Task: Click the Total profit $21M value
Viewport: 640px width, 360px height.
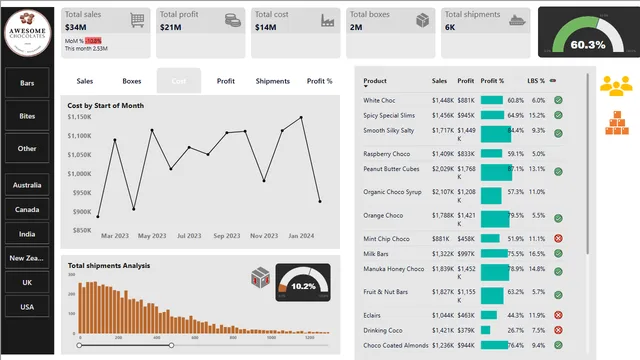Action: [x=171, y=27]
